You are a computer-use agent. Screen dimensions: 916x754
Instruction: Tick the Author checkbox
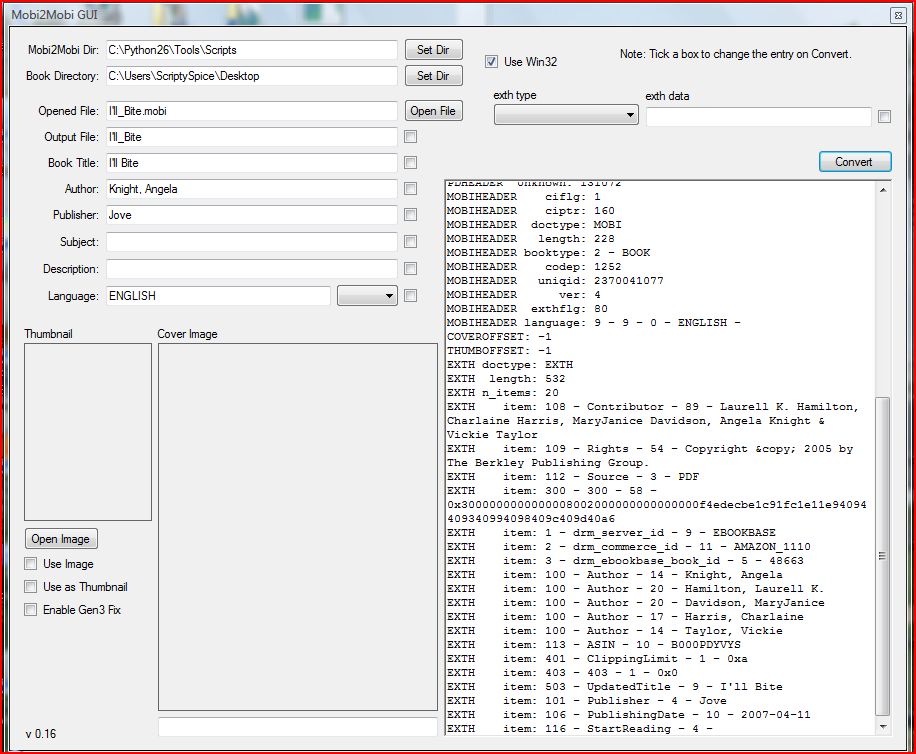tap(411, 189)
